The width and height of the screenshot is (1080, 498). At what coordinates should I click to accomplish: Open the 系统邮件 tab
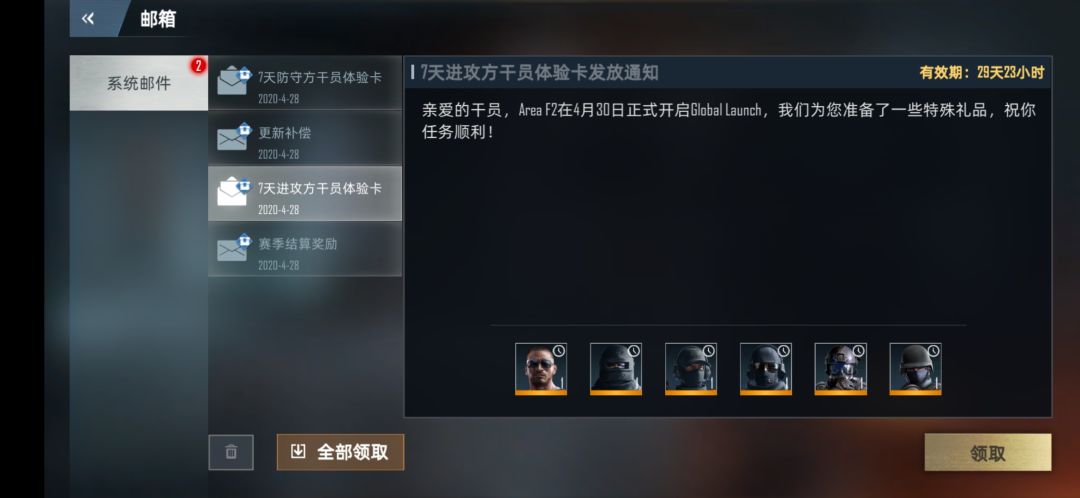tap(138, 83)
